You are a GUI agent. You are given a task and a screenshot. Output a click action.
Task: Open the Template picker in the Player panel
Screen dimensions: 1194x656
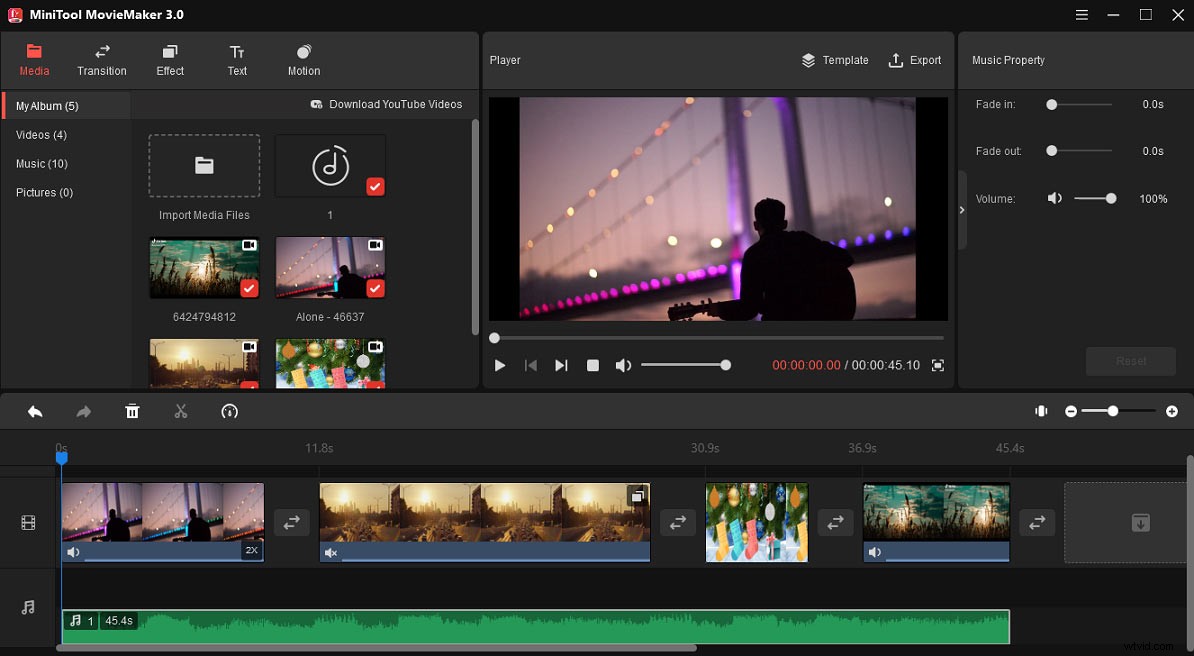[835, 60]
